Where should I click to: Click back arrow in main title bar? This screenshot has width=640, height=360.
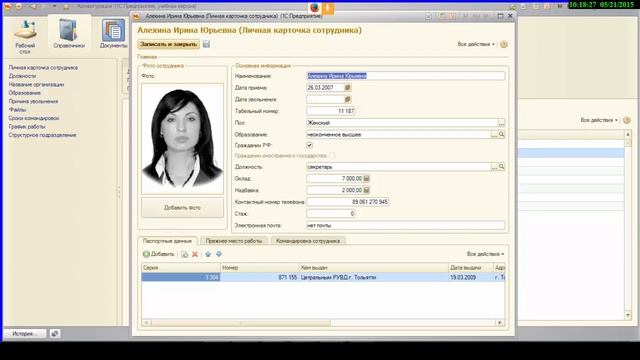tap(33, 7)
